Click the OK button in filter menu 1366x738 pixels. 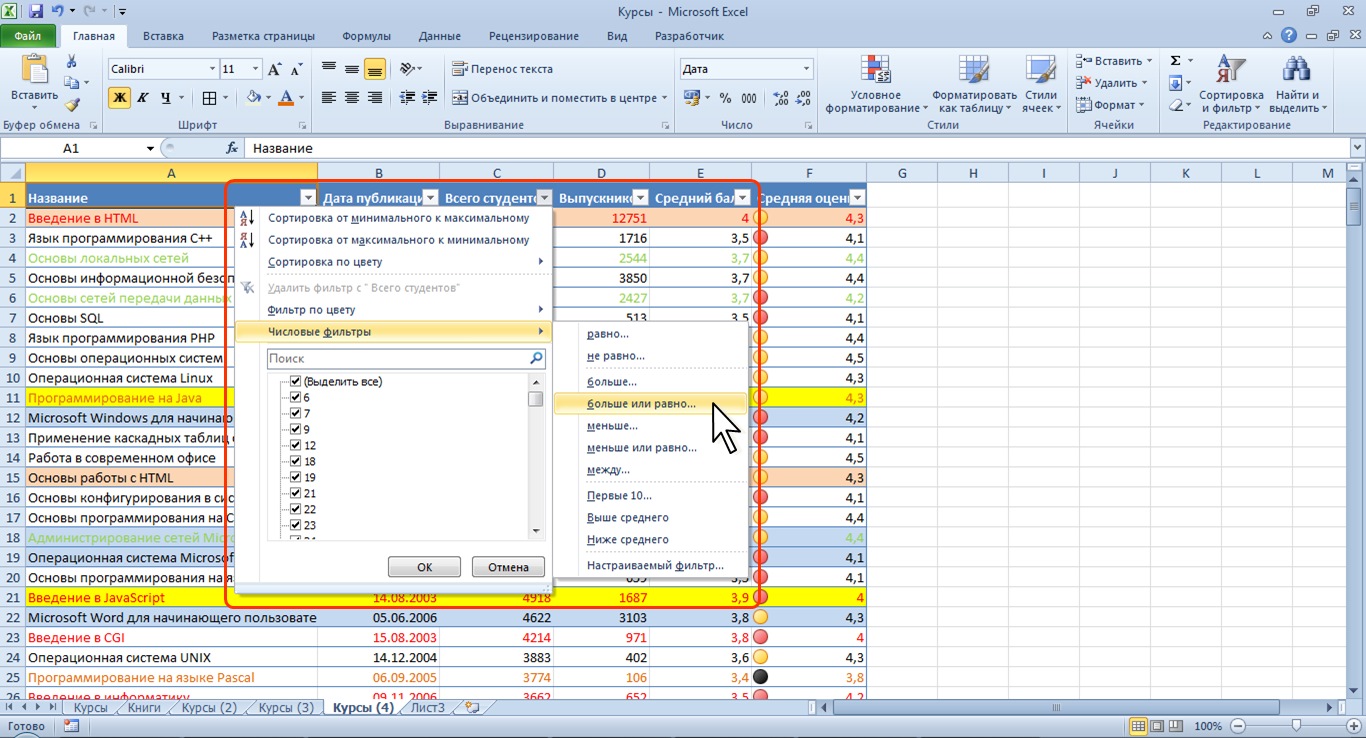(424, 567)
